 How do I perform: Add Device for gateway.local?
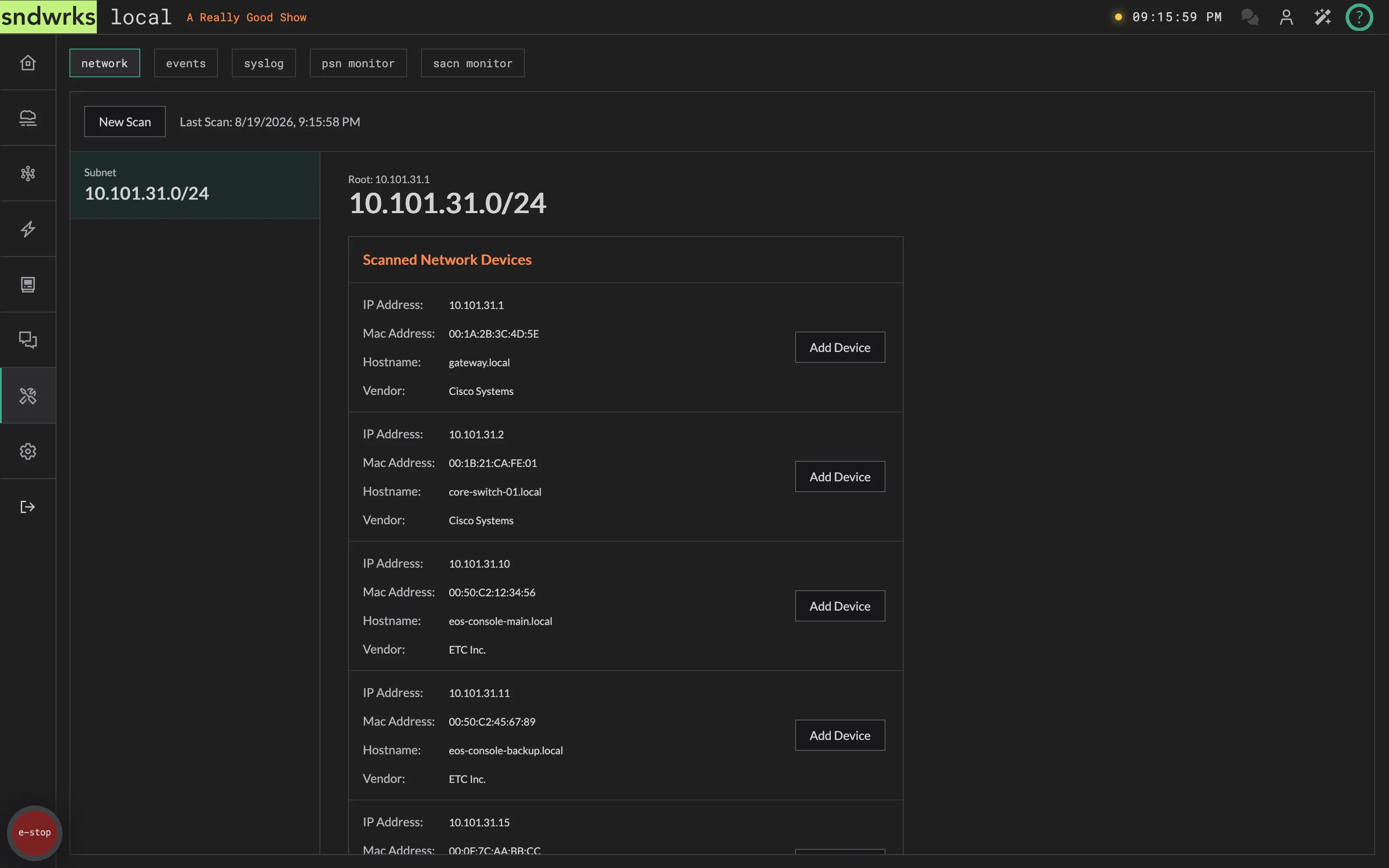840,347
